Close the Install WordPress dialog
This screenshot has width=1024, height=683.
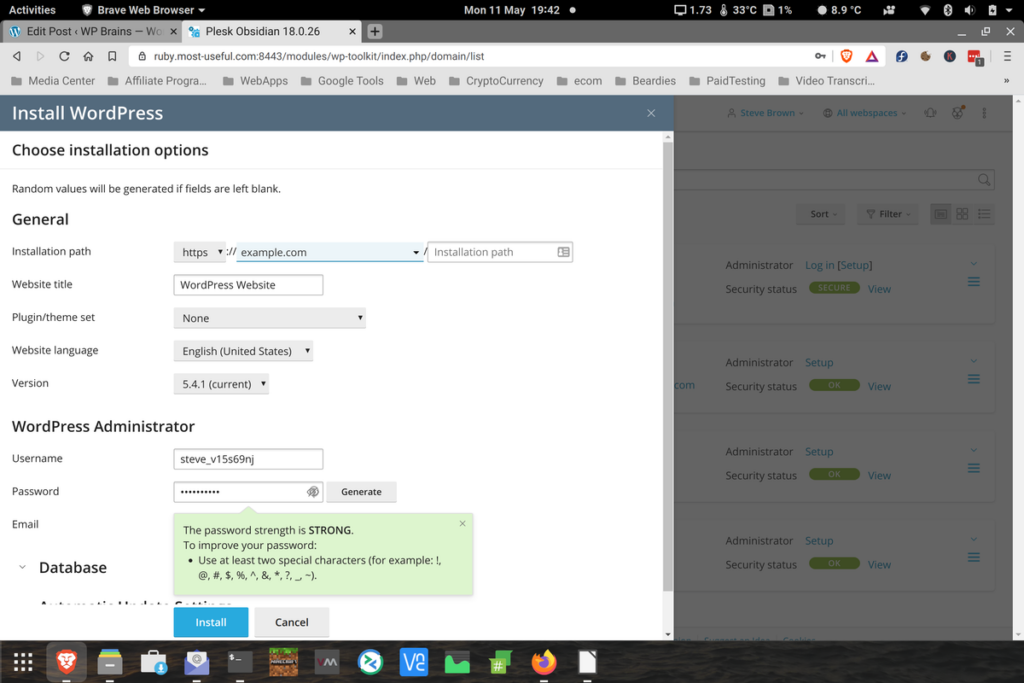coord(651,113)
